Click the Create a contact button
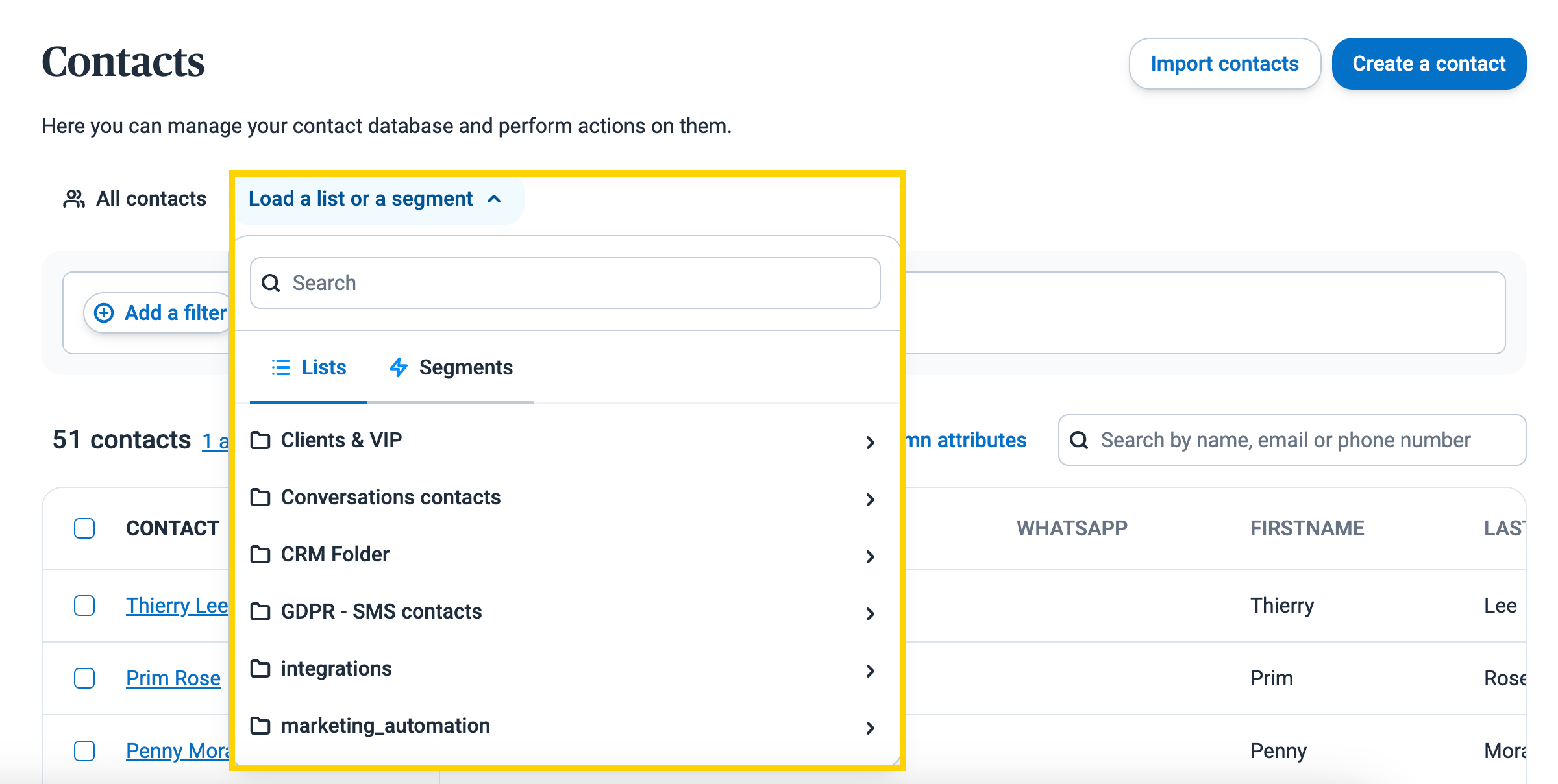Viewport: 1558px width, 784px height. (1429, 63)
